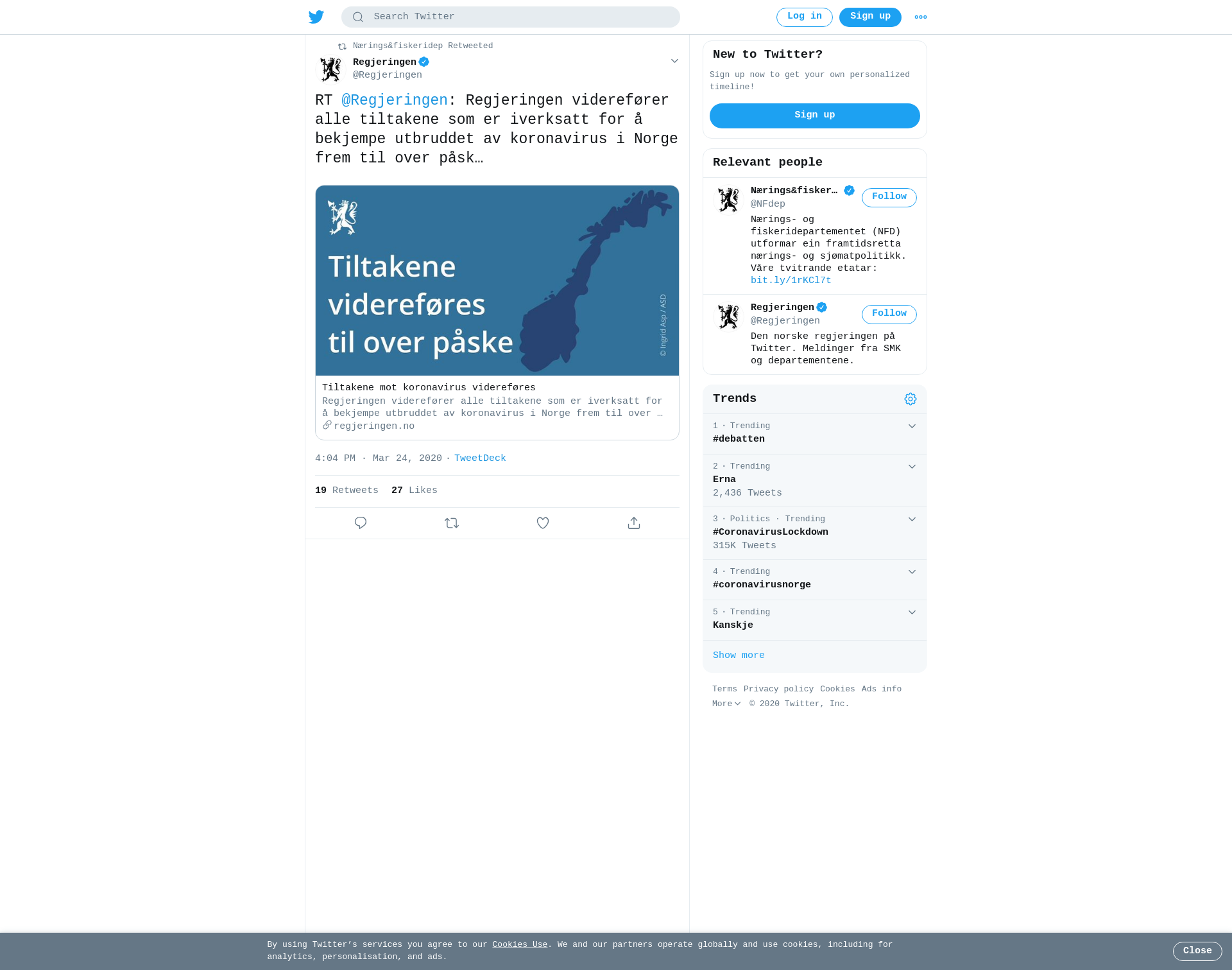Click the Twitter bird logo
This screenshot has width=1232, height=970.
click(x=316, y=17)
